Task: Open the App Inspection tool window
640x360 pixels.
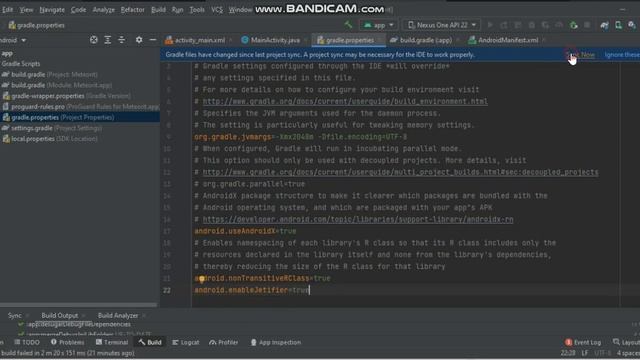Action: coord(276,342)
